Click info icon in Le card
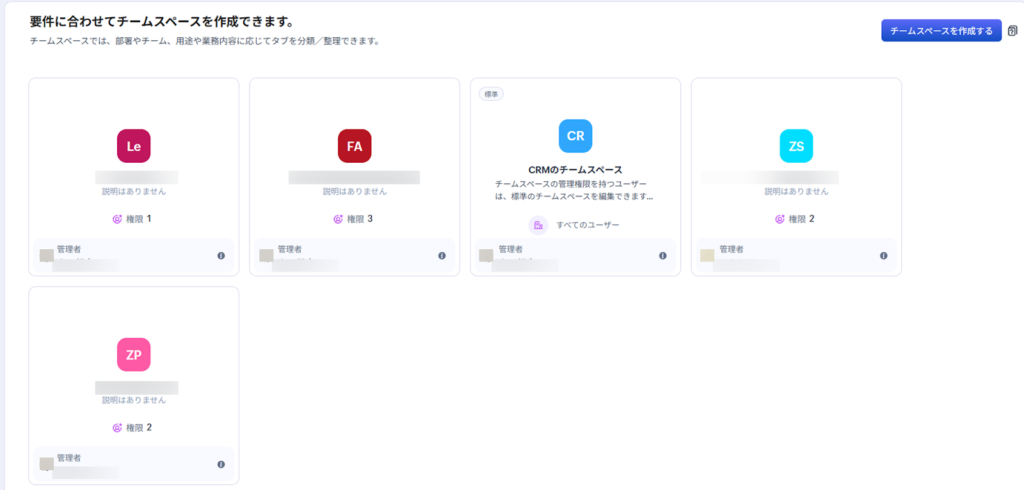Screen dimensions: 1024x490 pos(221,256)
